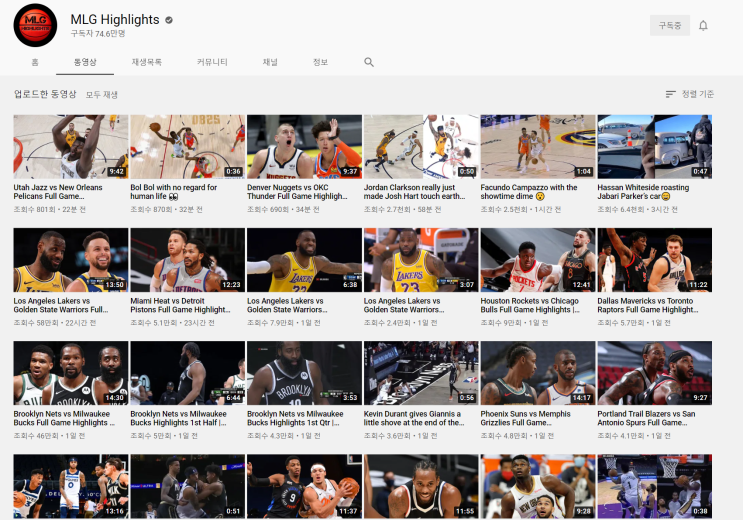Open Utah Jazz vs New Orleans Pelicans thumbnail
This screenshot has height=520, width=743.
pyautogui.click(x=71, y=146)
